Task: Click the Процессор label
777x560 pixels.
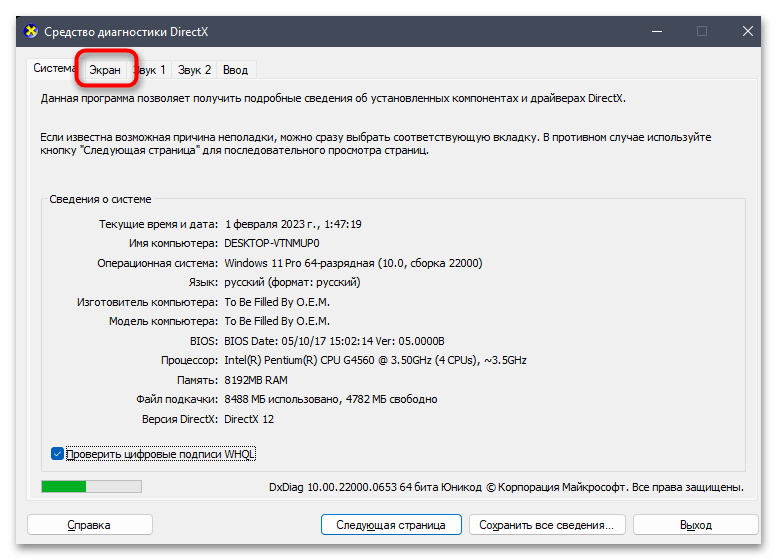Action: (189, 360)
